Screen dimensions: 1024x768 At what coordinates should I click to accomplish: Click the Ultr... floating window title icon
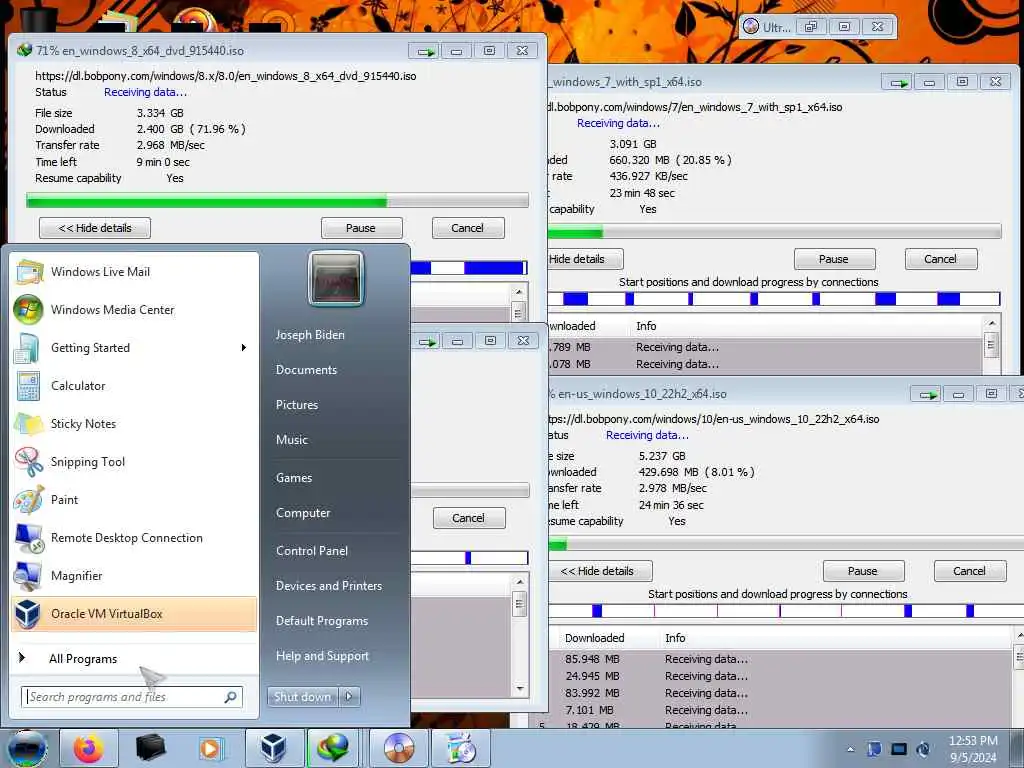[x=752, y=27]
